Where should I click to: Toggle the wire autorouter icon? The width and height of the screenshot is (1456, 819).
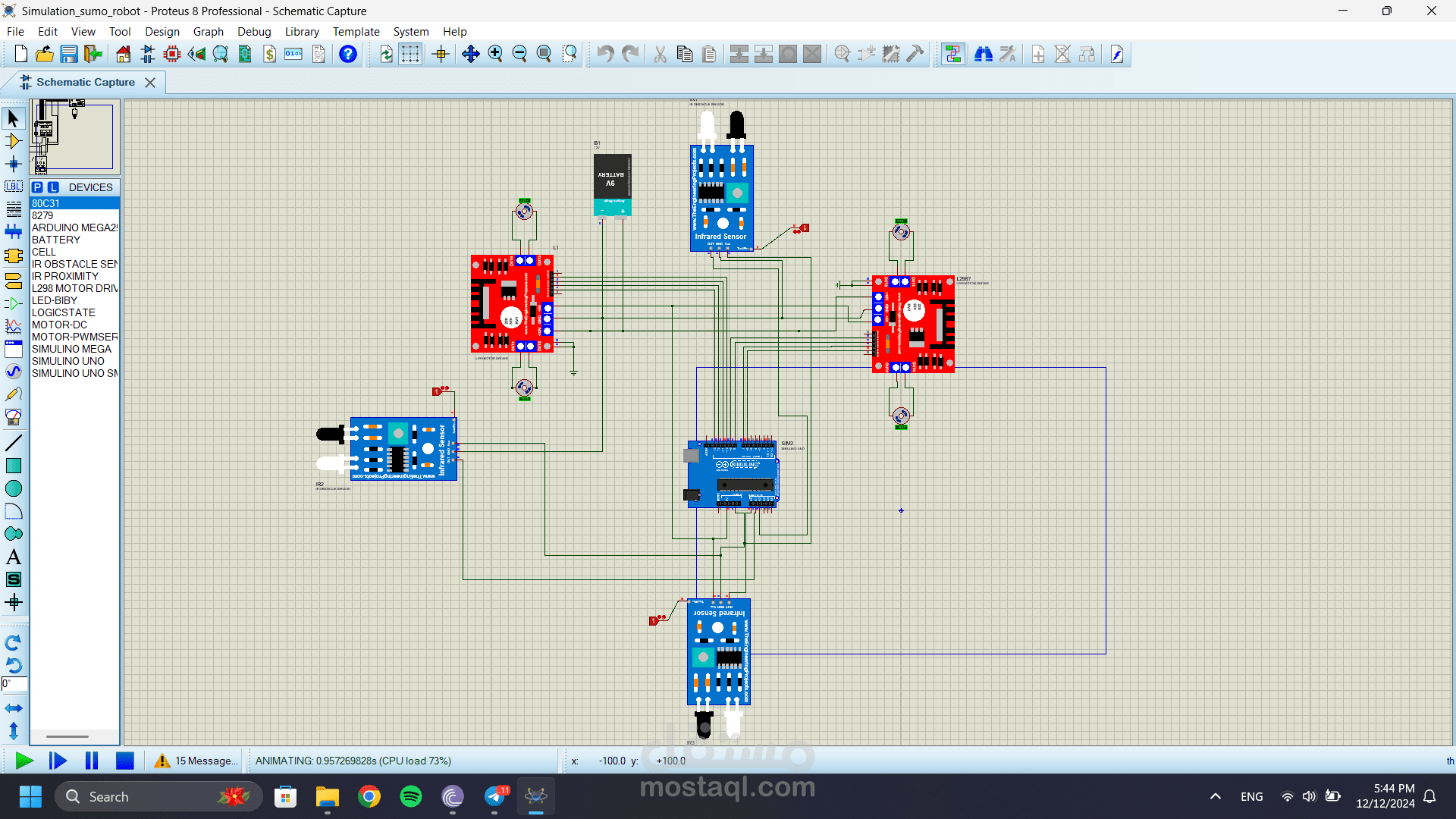[953, 54]
